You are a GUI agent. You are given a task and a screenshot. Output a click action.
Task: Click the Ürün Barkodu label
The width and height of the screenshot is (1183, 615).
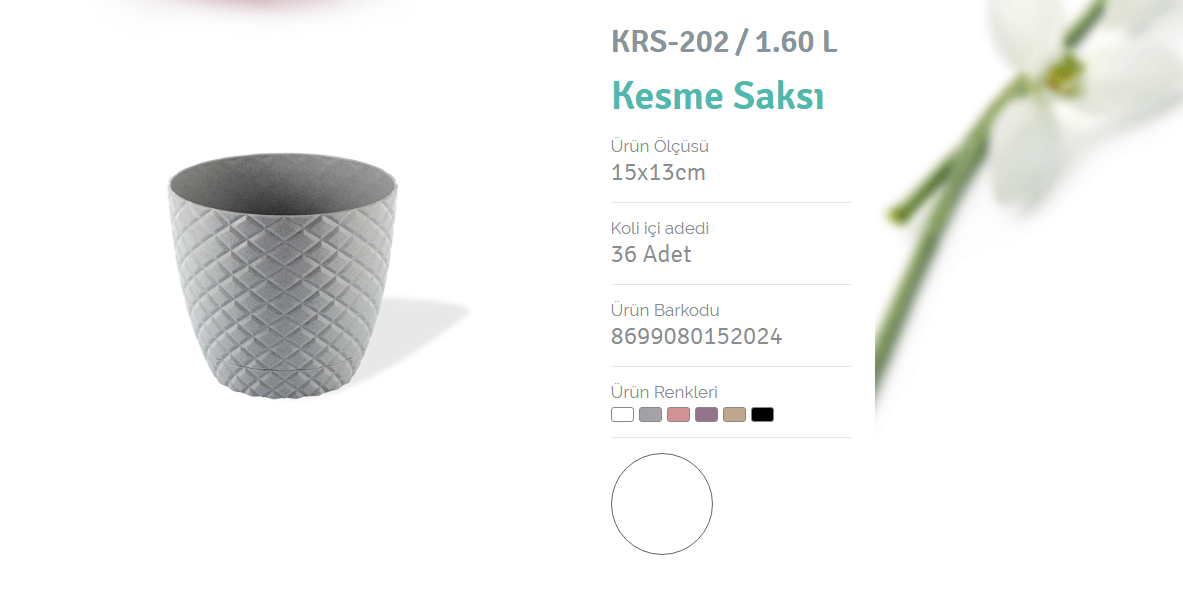665,310
